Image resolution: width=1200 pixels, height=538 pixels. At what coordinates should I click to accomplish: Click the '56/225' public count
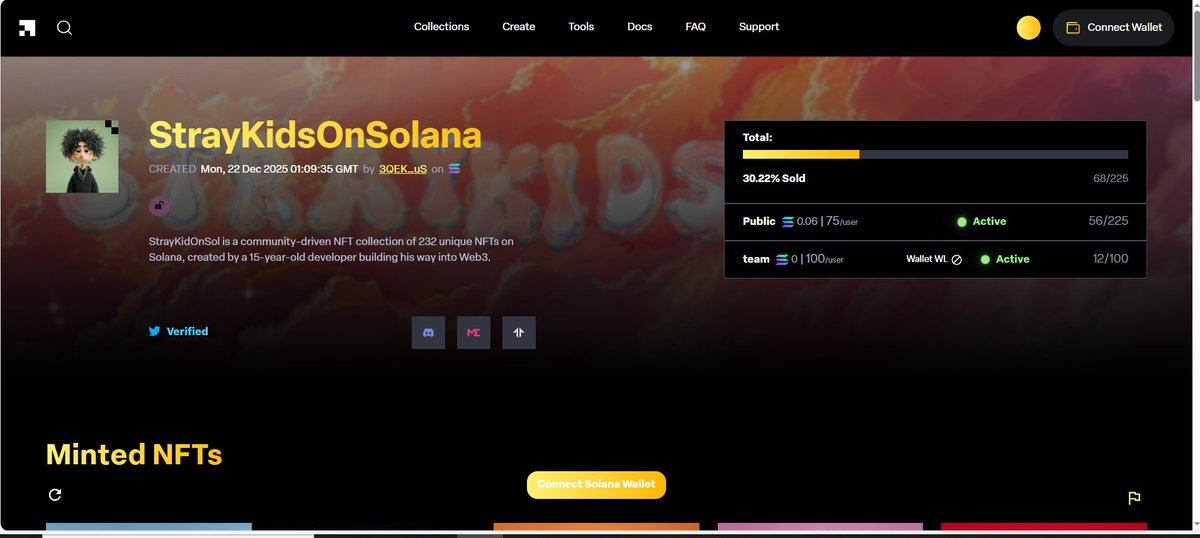[x=1108, y=221]
